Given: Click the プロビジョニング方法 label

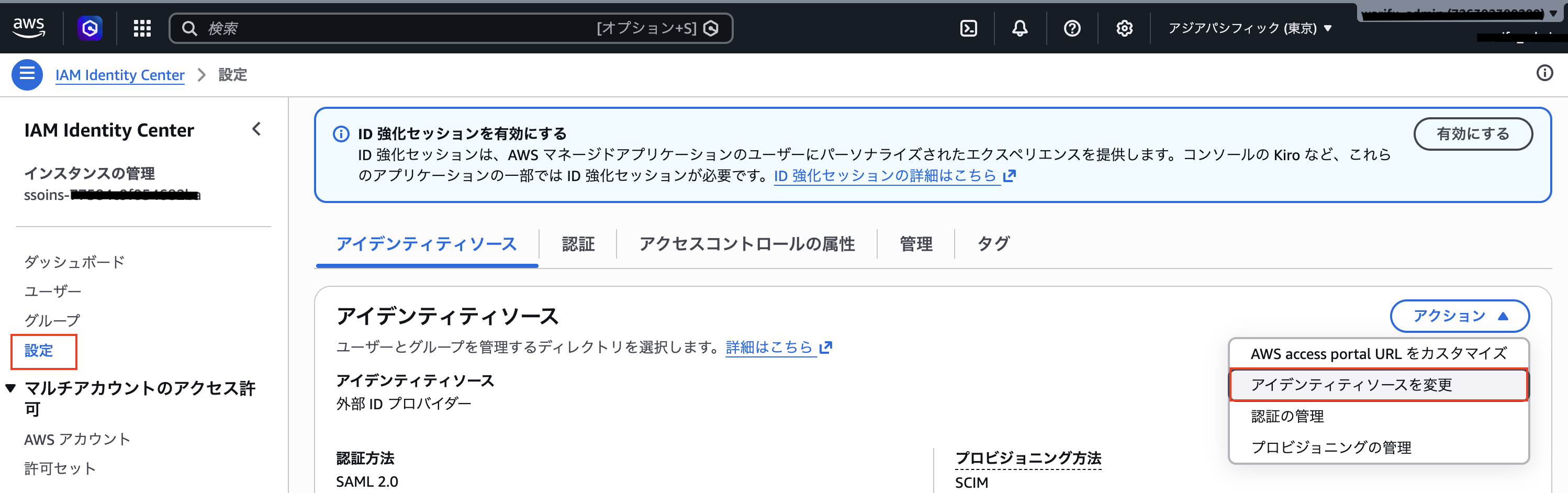Looking at the screenshot, I should pyautogui.click(x=1028, y=458).
